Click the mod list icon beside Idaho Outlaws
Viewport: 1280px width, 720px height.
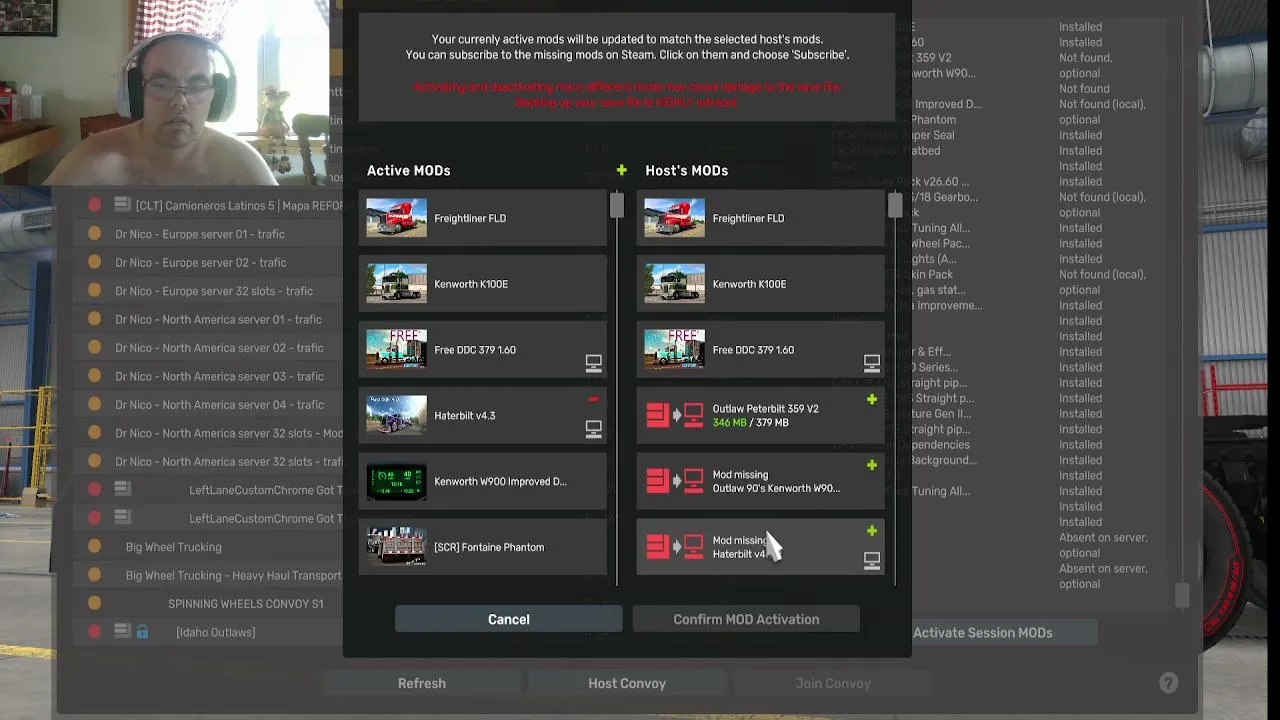pyautogui.click(x=122, y=632)
